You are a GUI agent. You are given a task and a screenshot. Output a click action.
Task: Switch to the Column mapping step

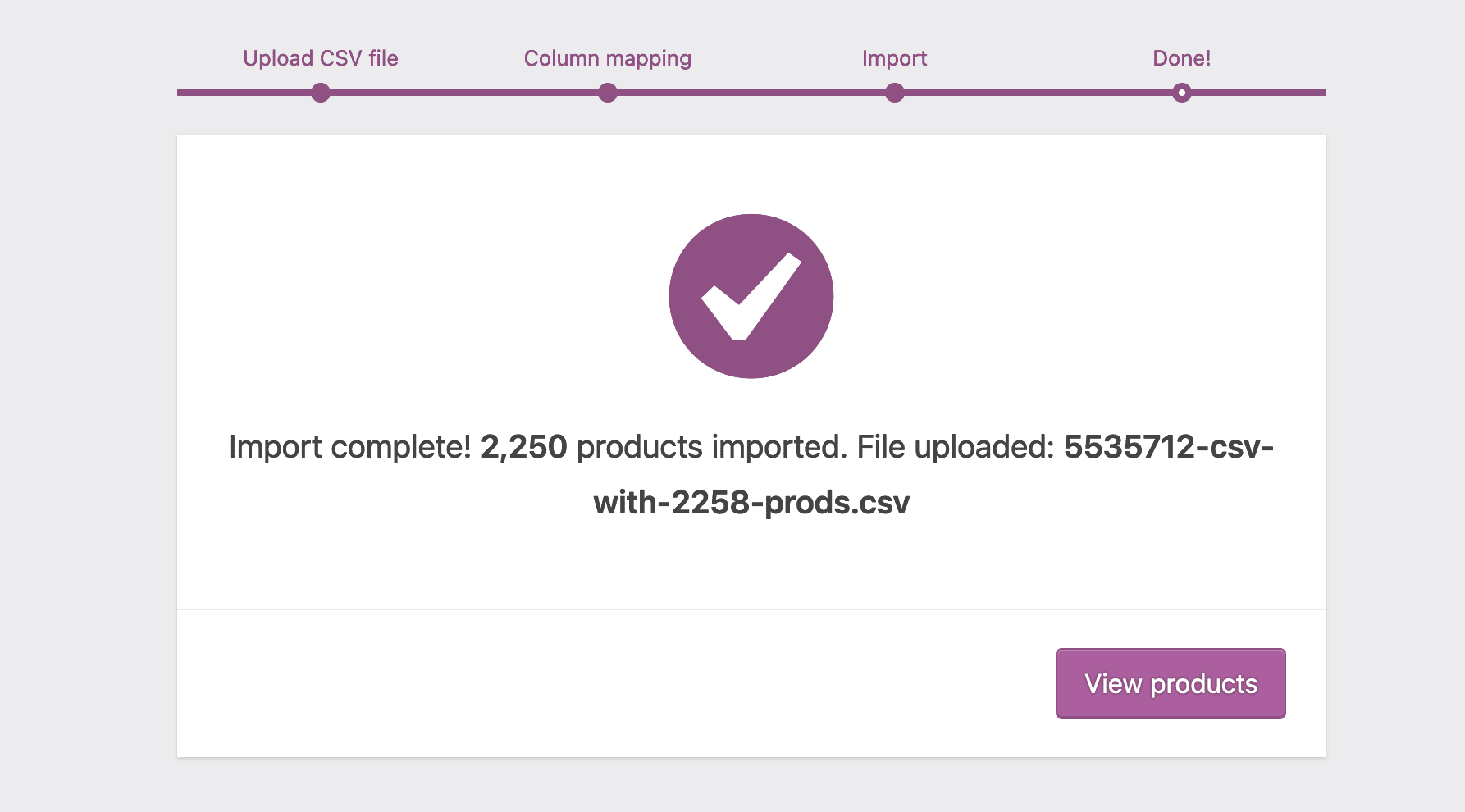tap(607, 58)
